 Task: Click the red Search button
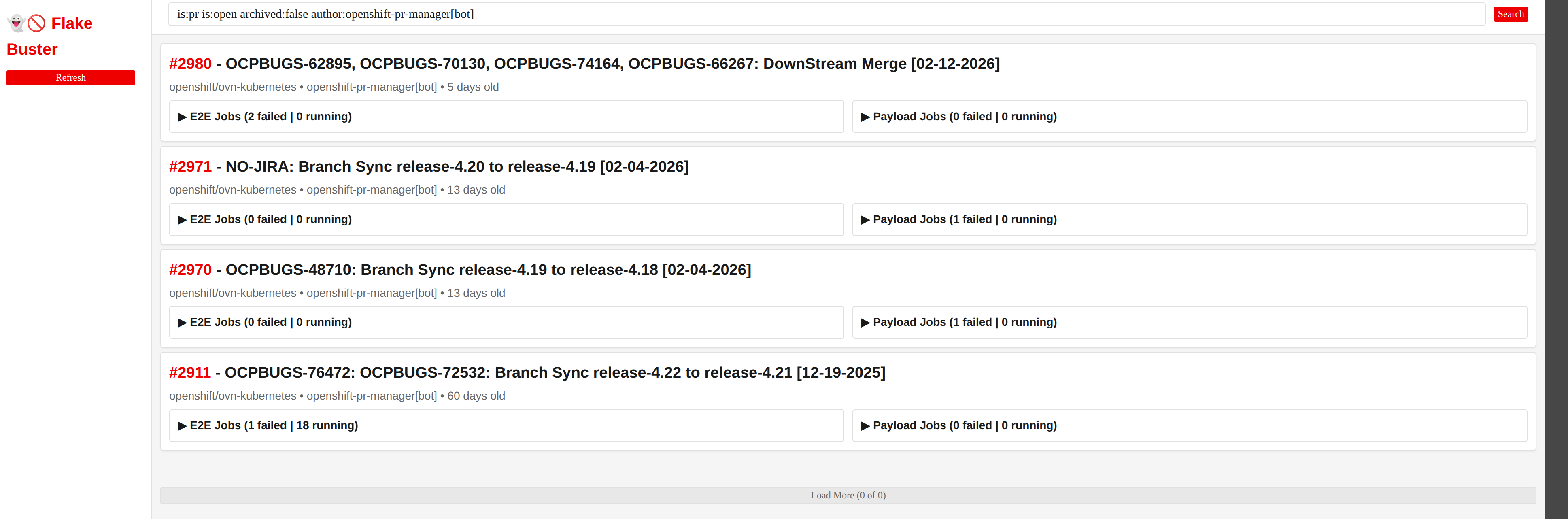click(1510, 14)
